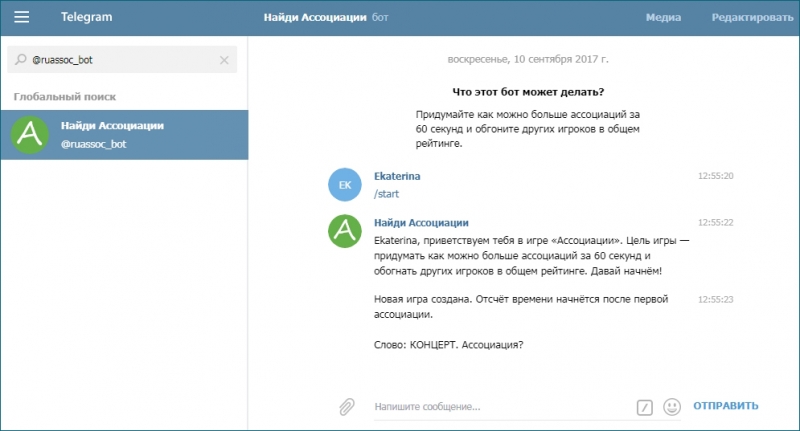
Task: Open the Медиа section
Action: (663, 17)
